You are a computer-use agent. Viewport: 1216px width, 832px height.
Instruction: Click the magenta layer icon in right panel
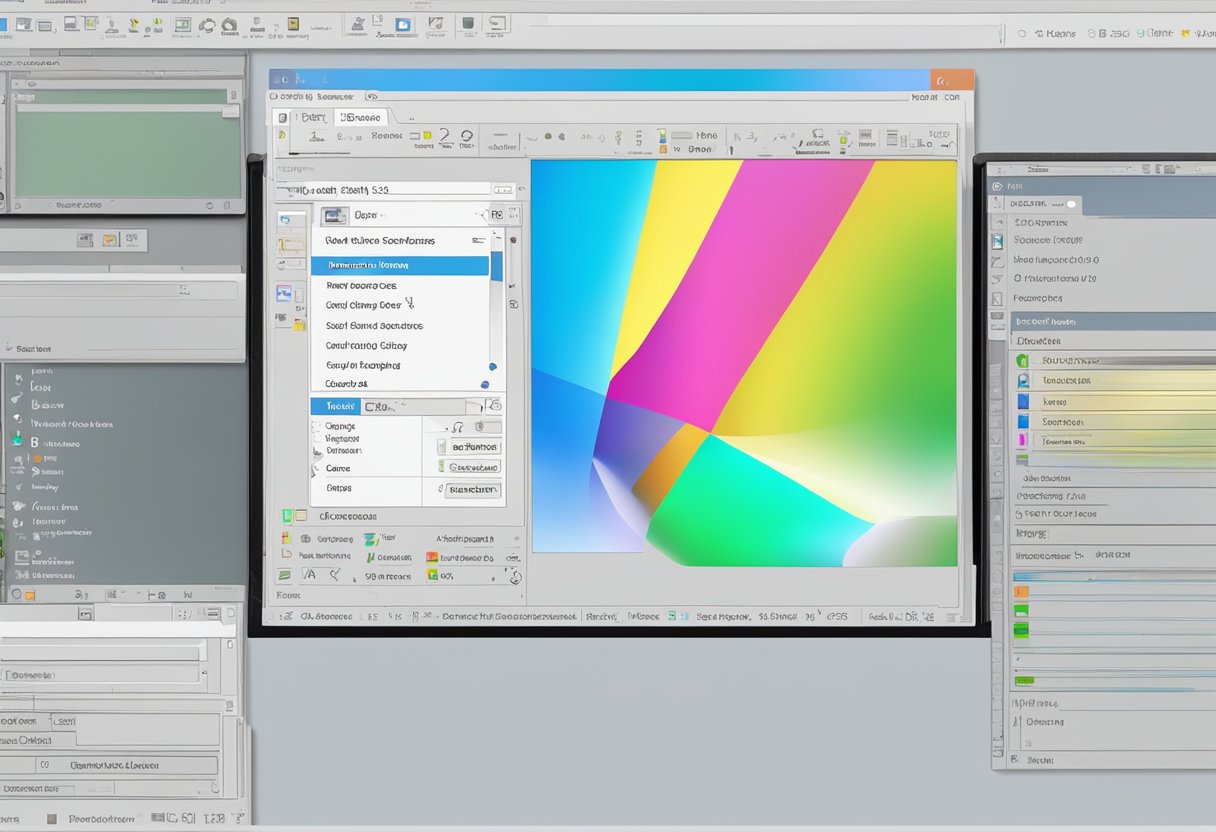[1022, 440]
